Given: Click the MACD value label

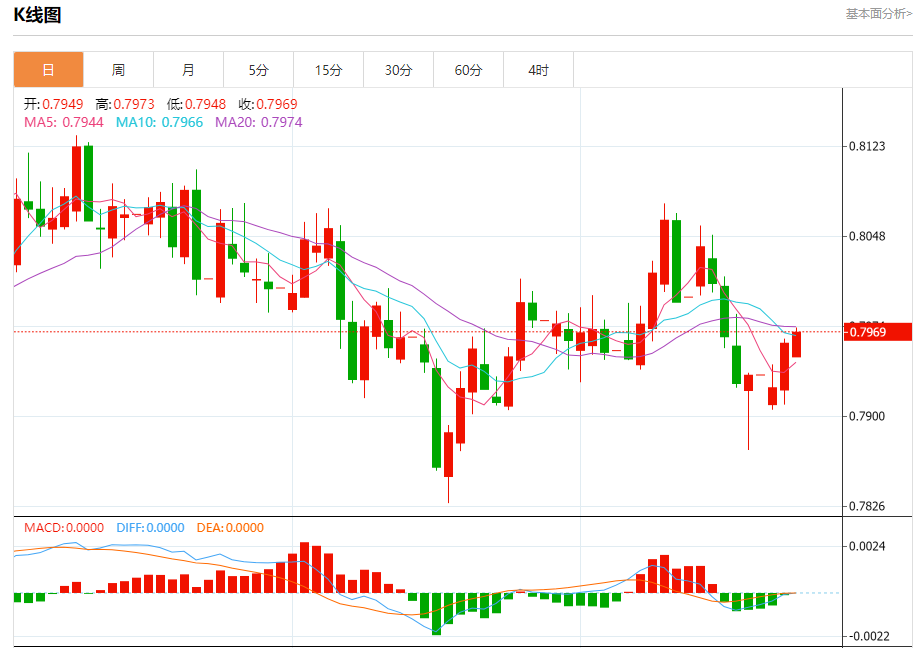Looking at the screenshot, I should click(x=64, y=528).
